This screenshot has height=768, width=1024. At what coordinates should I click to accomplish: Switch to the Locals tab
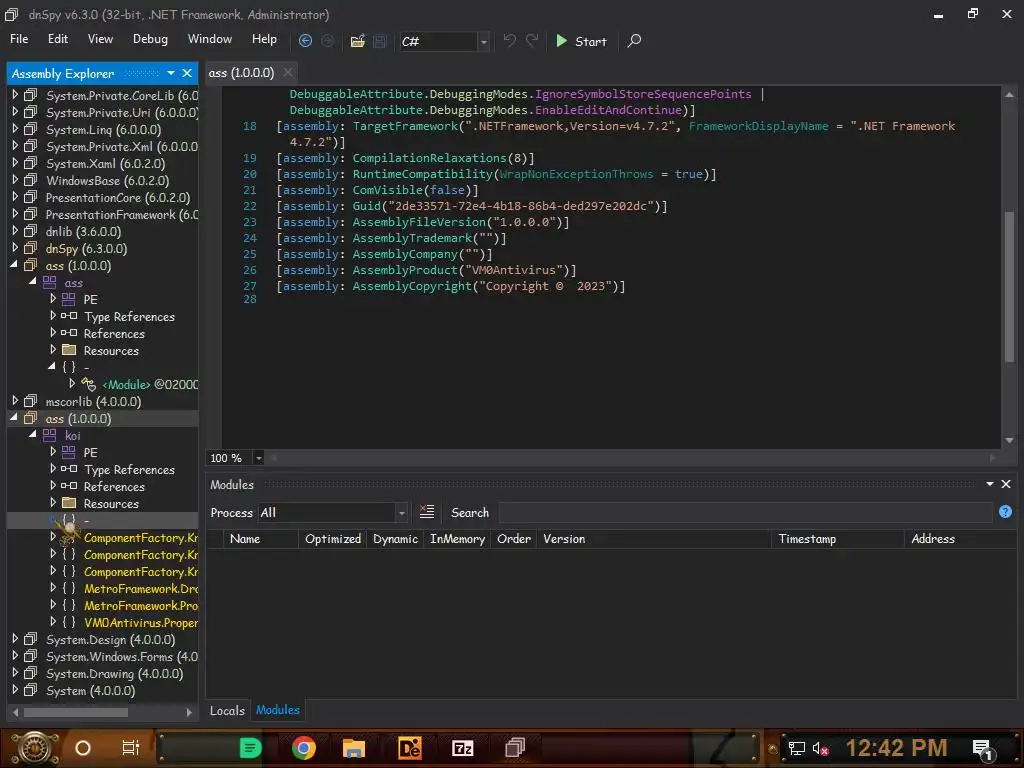click(x=227, y=711)
